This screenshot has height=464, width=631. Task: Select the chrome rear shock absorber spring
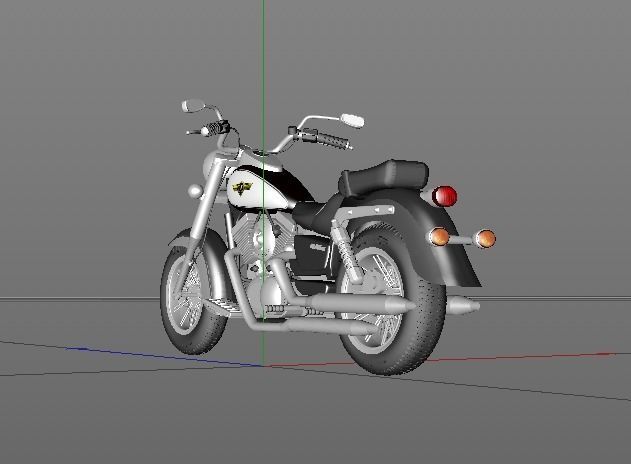[x=345, y=254]
